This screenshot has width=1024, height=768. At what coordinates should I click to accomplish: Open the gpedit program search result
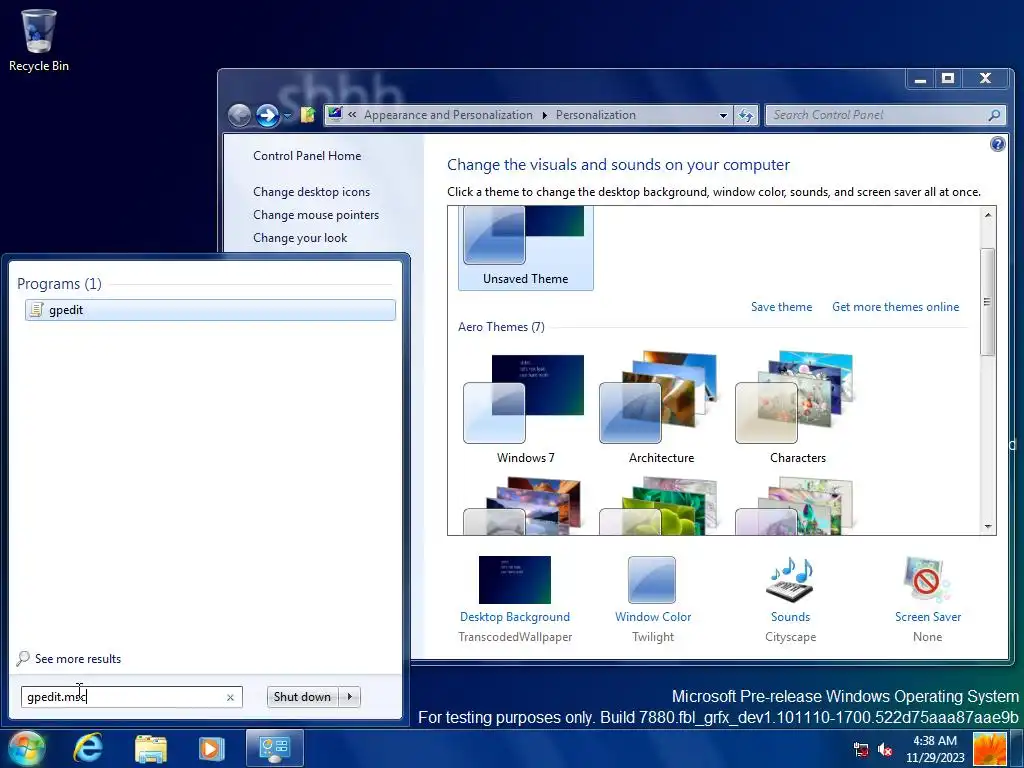(210, 310)
